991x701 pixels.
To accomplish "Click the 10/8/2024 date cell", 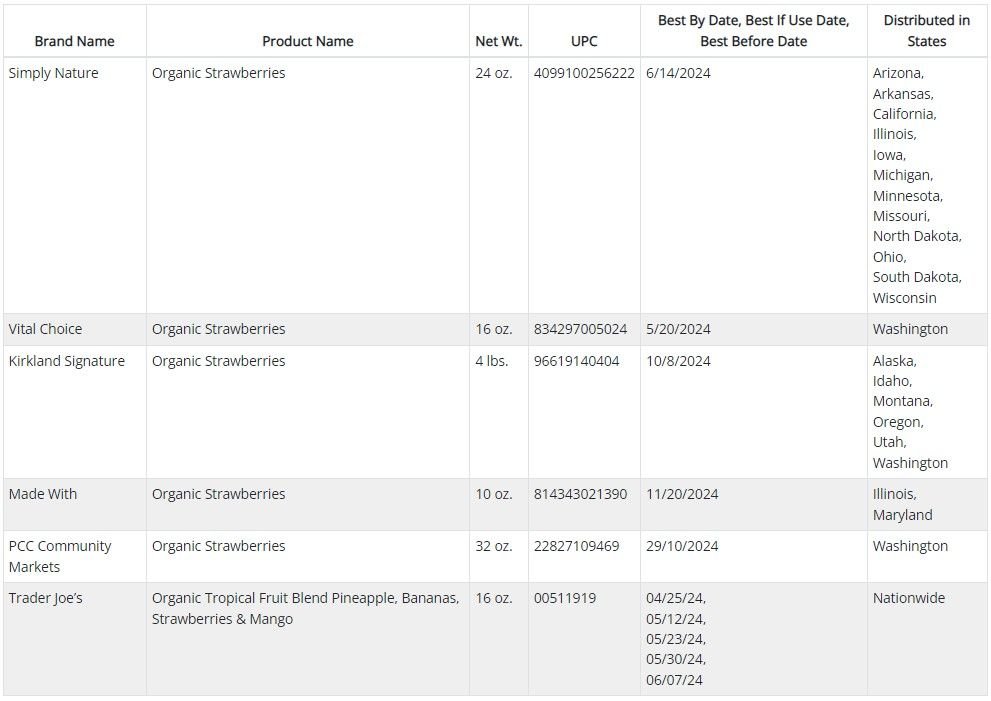I will (678, 361).
